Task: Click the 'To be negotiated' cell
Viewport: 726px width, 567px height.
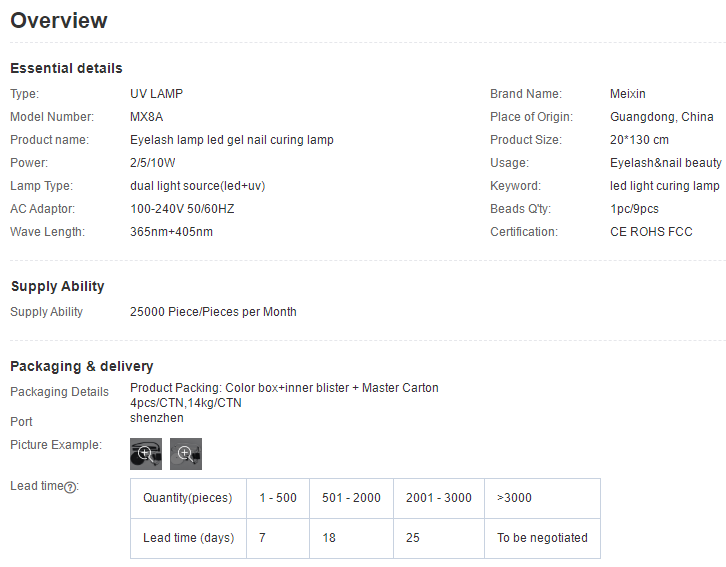Action: [x=542, y=538]
